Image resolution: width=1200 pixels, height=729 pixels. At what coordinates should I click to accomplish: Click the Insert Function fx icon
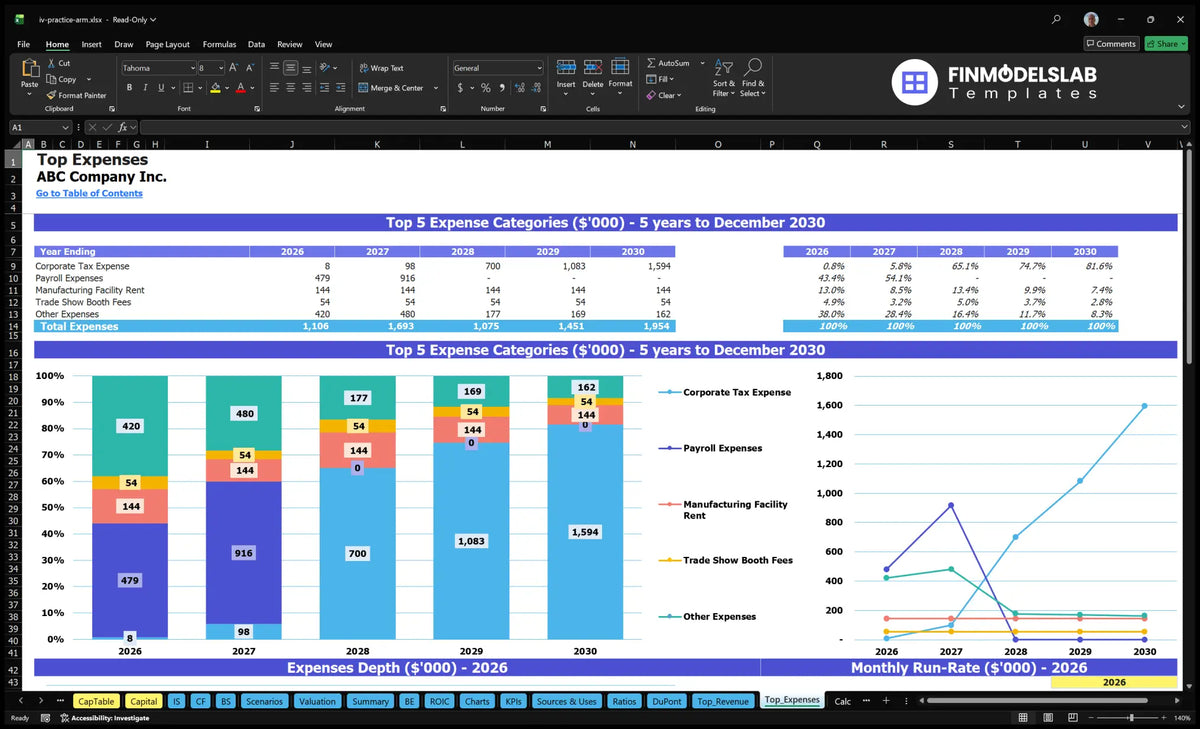tap(123, 128)
